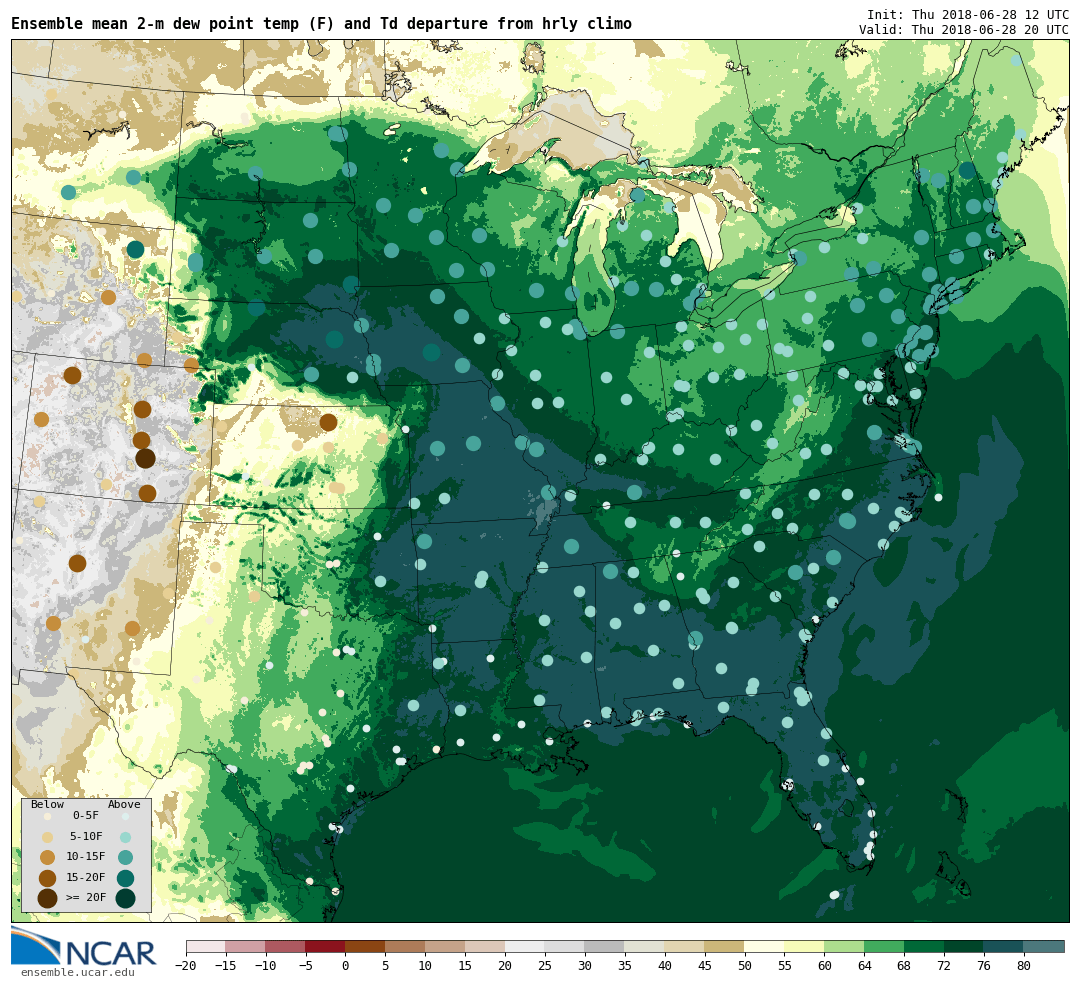Select the 'Valid: Thu 2018-06-28 20 UTC' line

coord(964,30)
